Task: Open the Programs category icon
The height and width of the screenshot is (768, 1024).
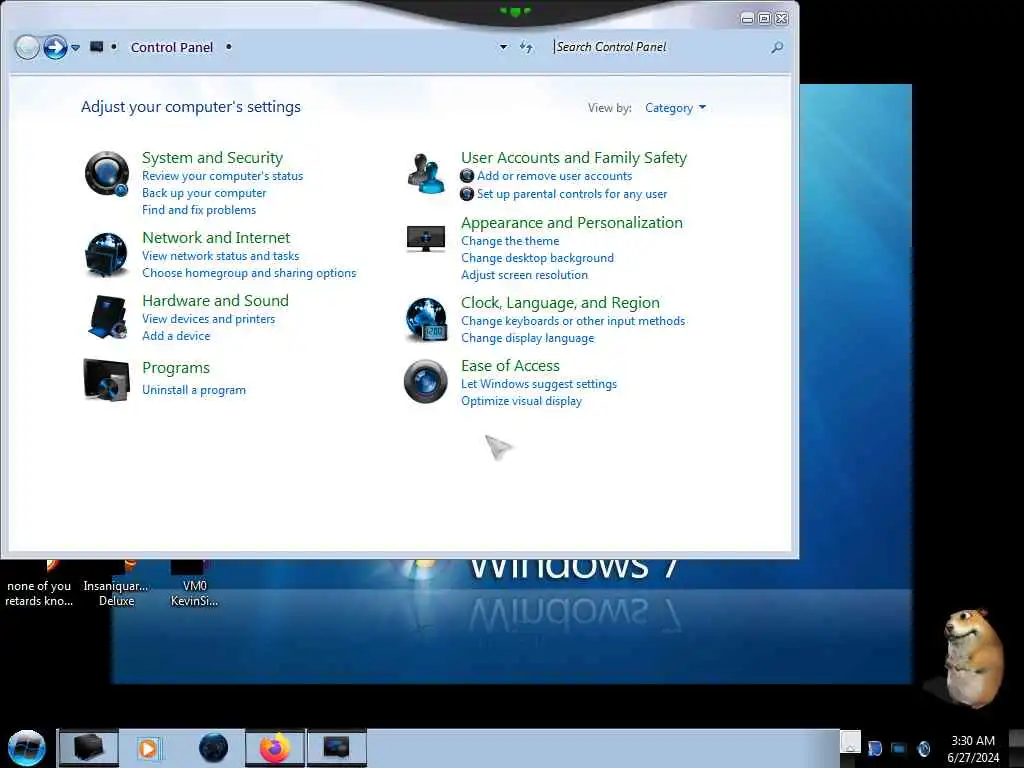Action: pos(106,379)
